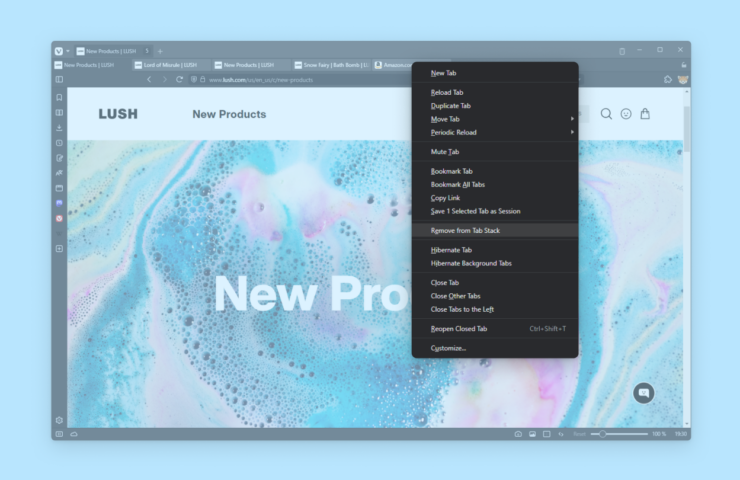Open the closed tabs trash icon
Screen dimensions: 740x480
point(622,51)
